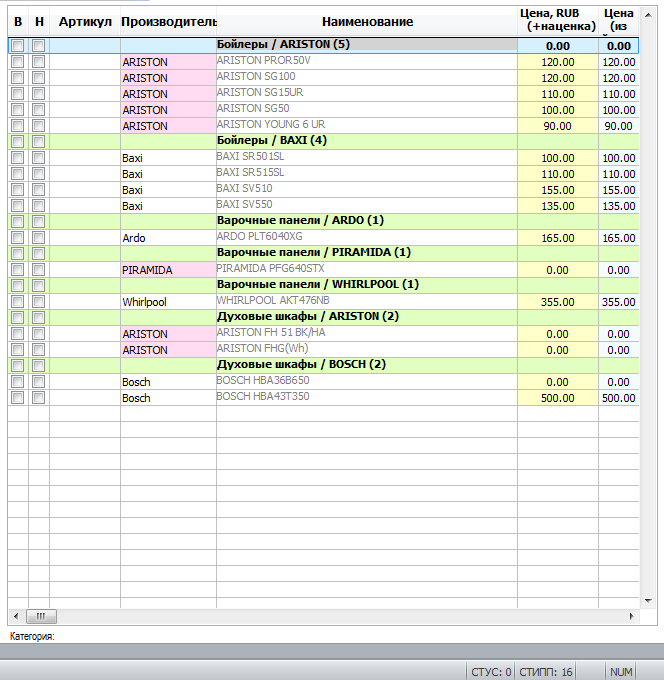Click manufacturer cell PIRAMIDA
The height and width of the screenshot is (680, 664).
[x=168, y=270]
